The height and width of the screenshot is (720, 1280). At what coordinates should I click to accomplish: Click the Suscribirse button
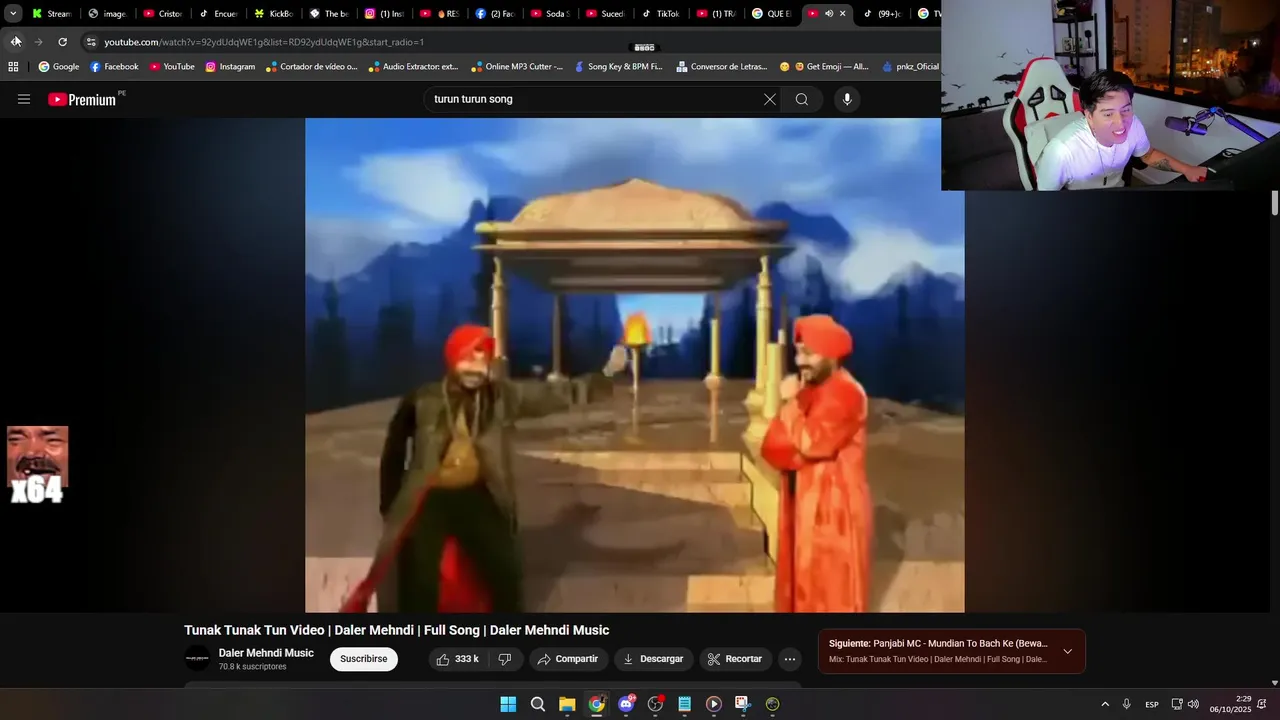pos(364,659)
